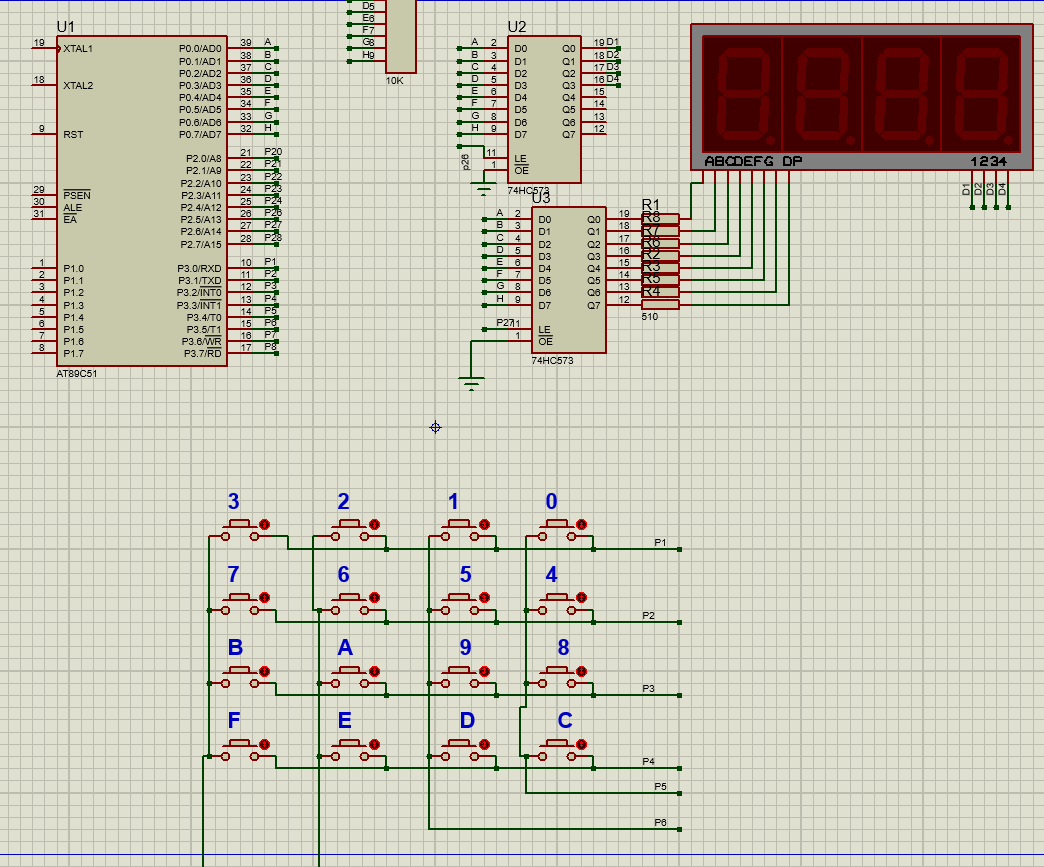Toggle the latch dot on keypad button 0
1044x867 pixels.
[581, 525]
